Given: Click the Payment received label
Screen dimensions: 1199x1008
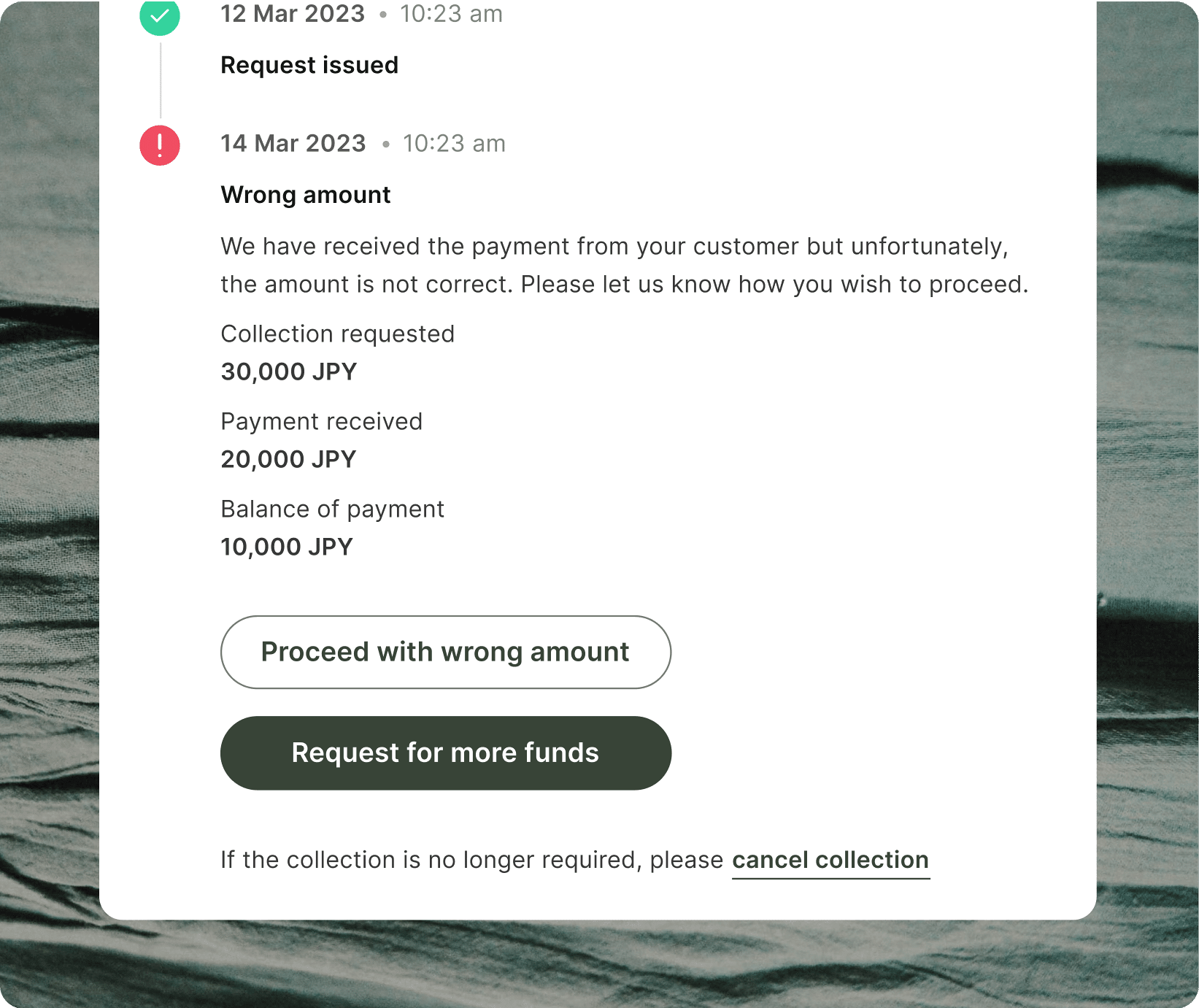Looking at the screenshot, I should [322, 421].
